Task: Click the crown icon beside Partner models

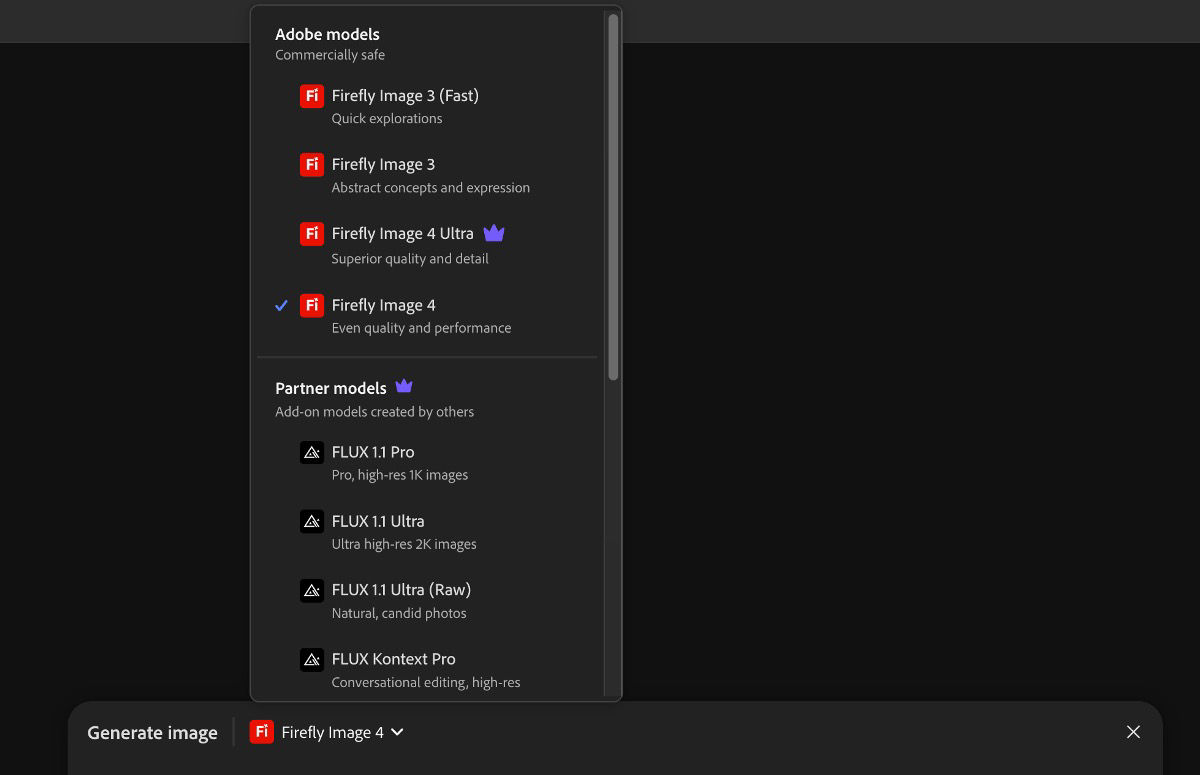Action: pos(404,386)
